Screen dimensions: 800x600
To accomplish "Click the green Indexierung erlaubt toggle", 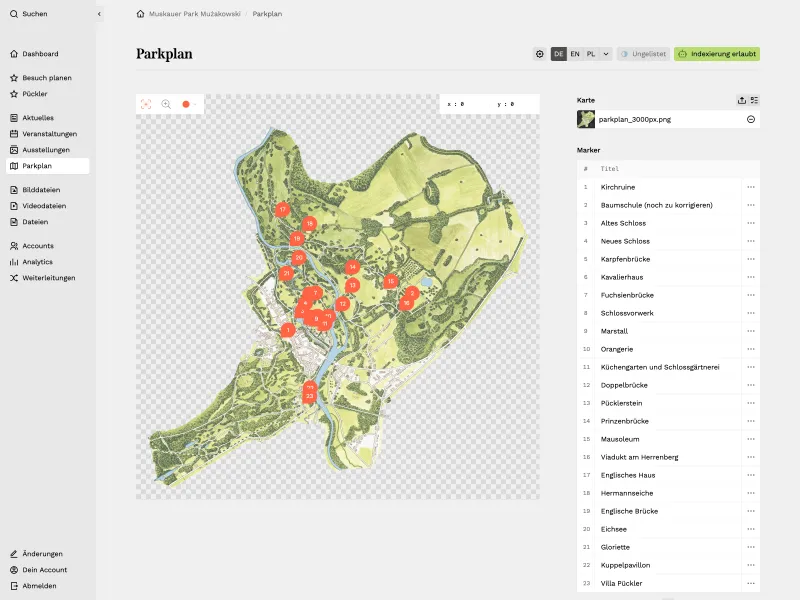I will tap(718, 54).
